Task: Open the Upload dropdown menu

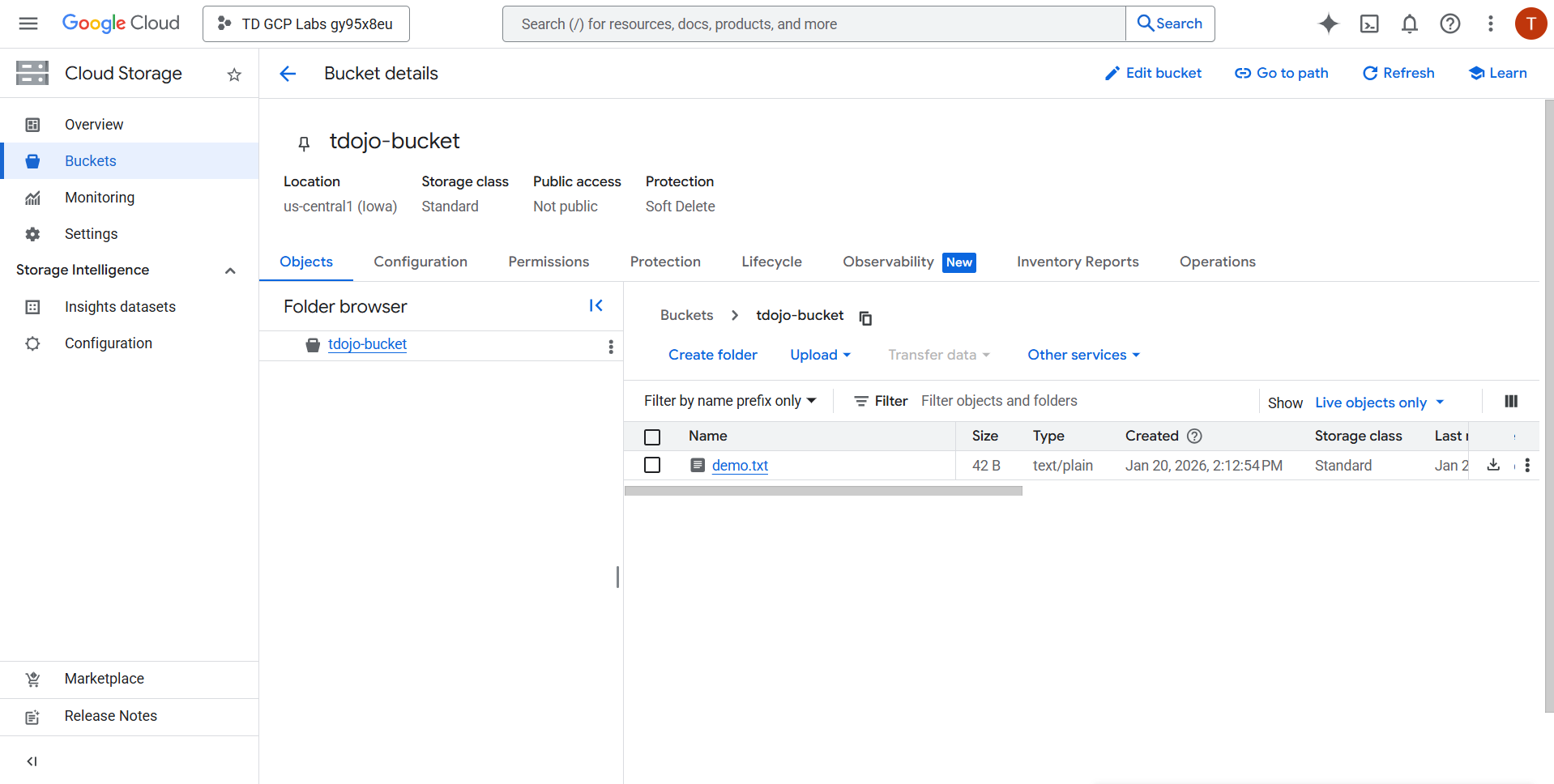Action: pyautogui.click(x=820, y=355)
